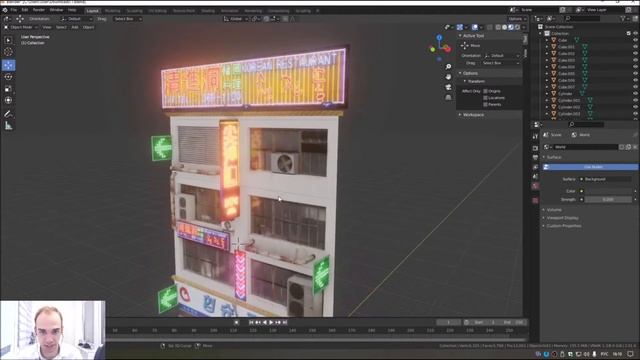Adjust the World Strength slider
The width and height of the screenshot is (640, 360).
click(x=607, y=200)
